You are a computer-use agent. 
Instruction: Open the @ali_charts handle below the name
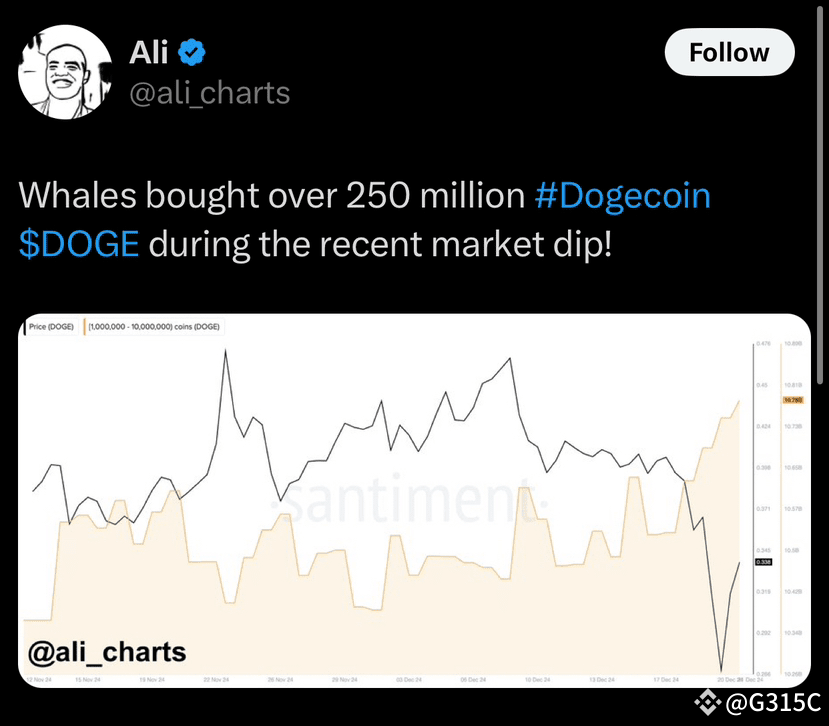pyautogui.click(x=210, y=94)
